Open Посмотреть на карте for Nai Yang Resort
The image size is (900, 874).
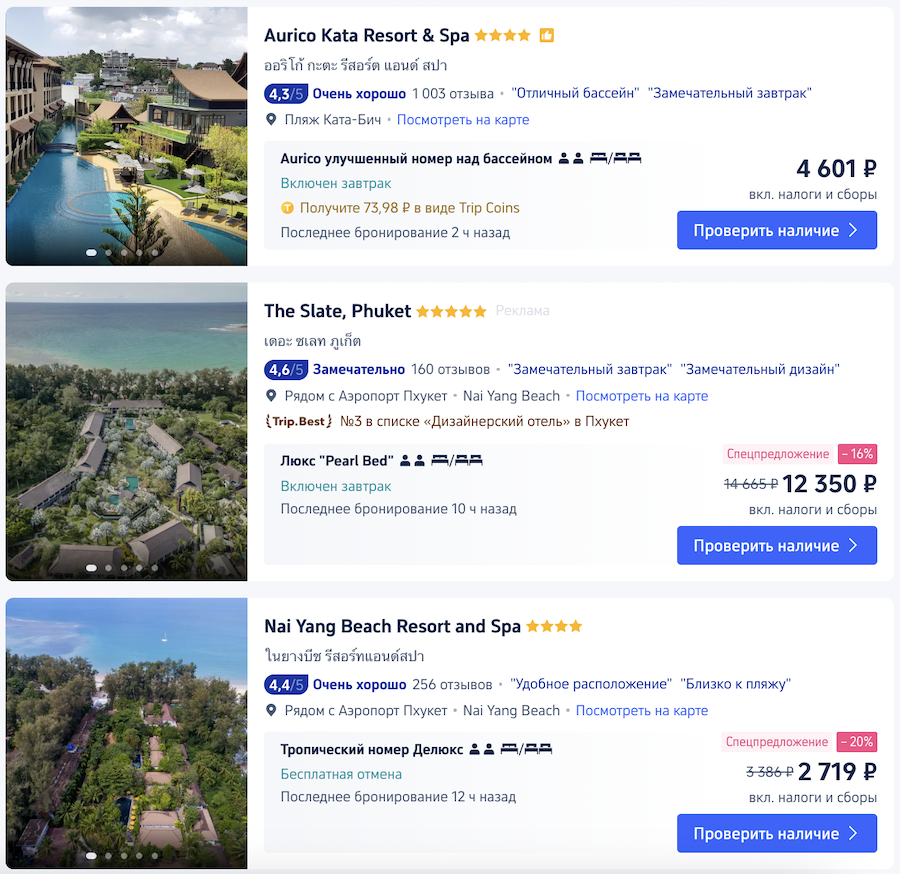pyautogui.click(x=641, y=711)
